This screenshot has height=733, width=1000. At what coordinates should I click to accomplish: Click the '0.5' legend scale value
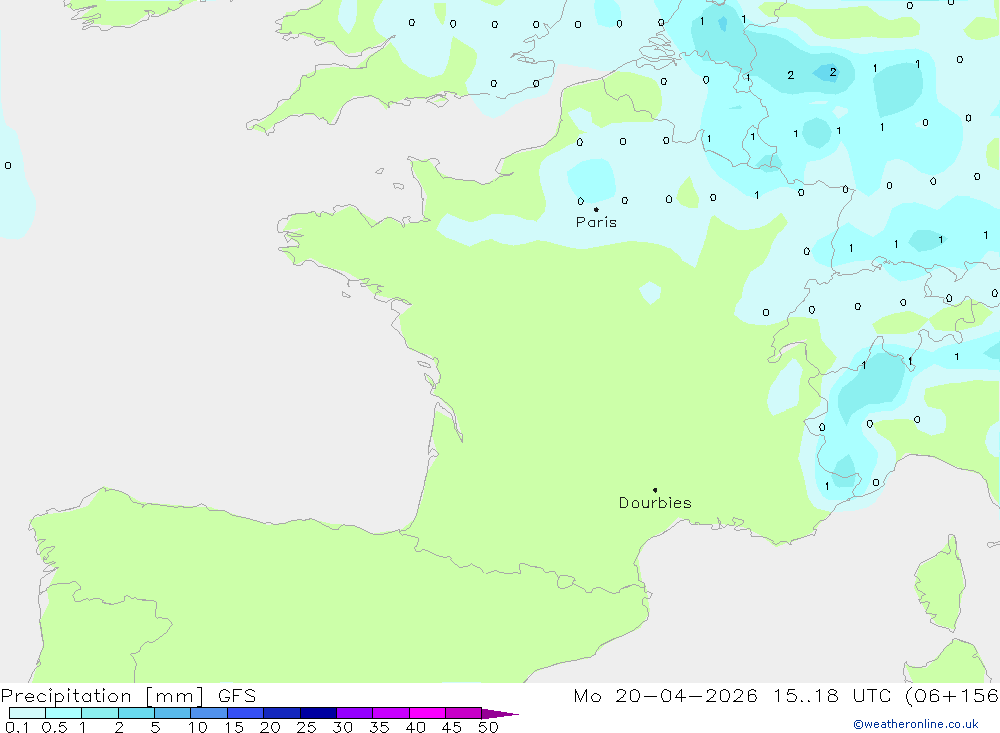pyautogui.click(x=54, y=727)
